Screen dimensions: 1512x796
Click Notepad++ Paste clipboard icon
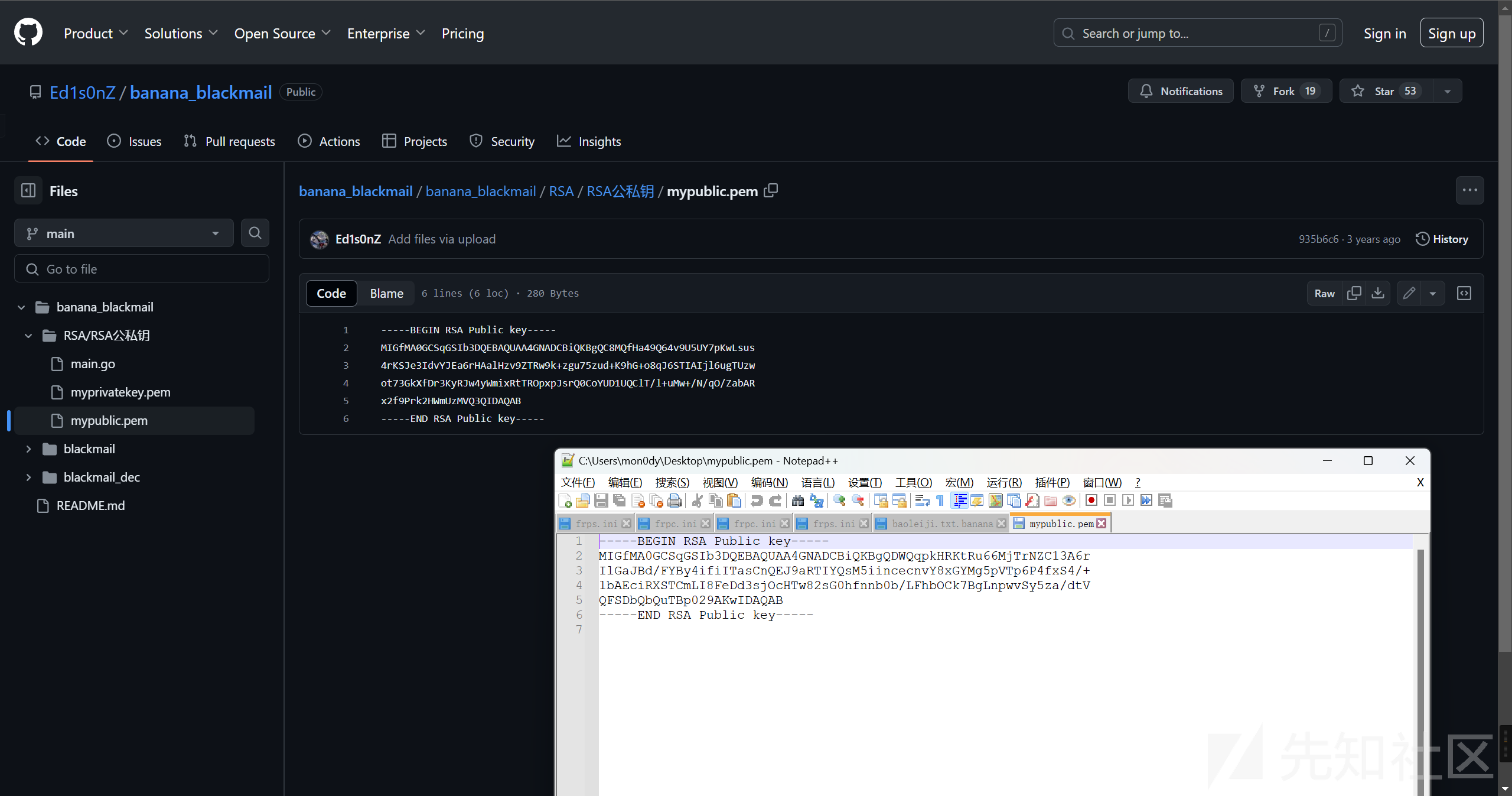click(734, 501)
